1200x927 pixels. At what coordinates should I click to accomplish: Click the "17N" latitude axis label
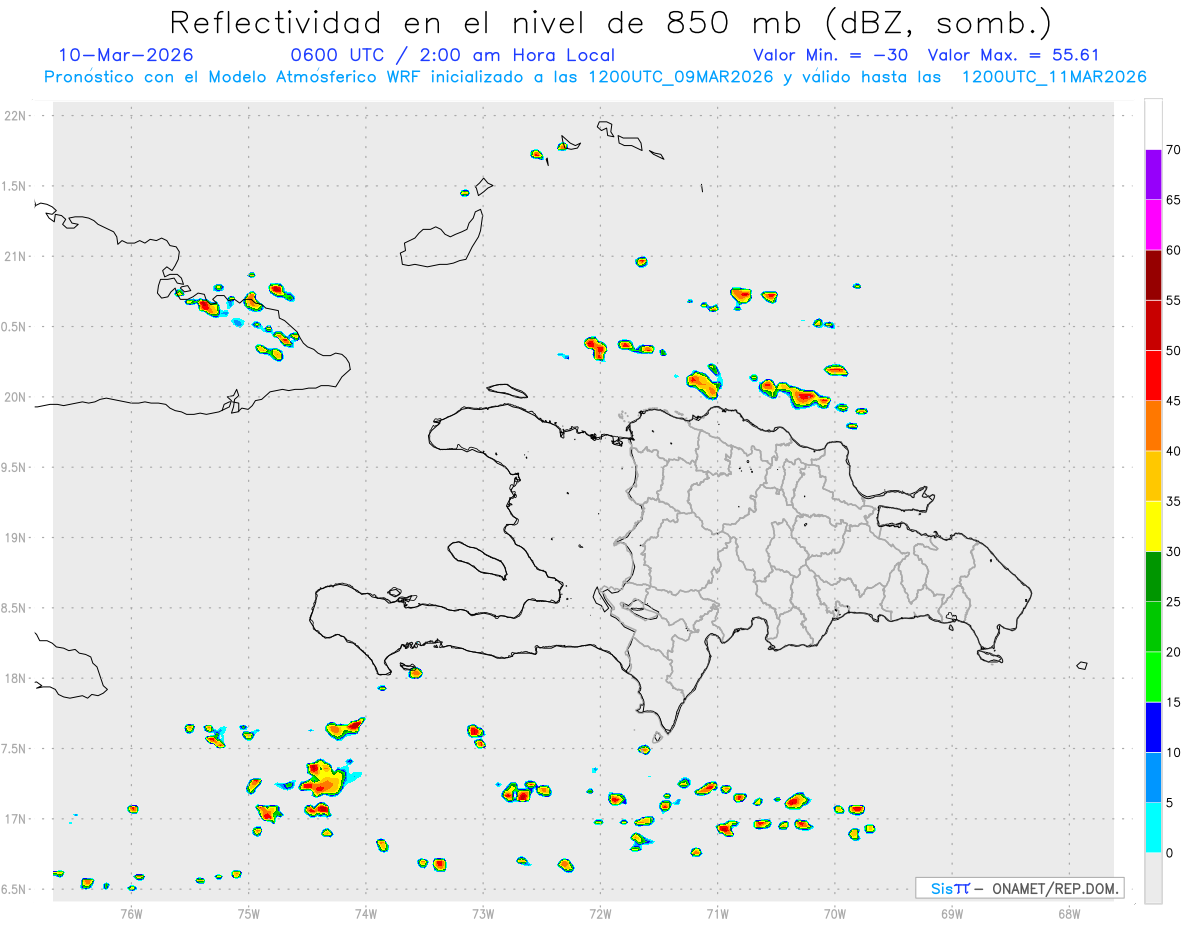(x=17, y=820)
